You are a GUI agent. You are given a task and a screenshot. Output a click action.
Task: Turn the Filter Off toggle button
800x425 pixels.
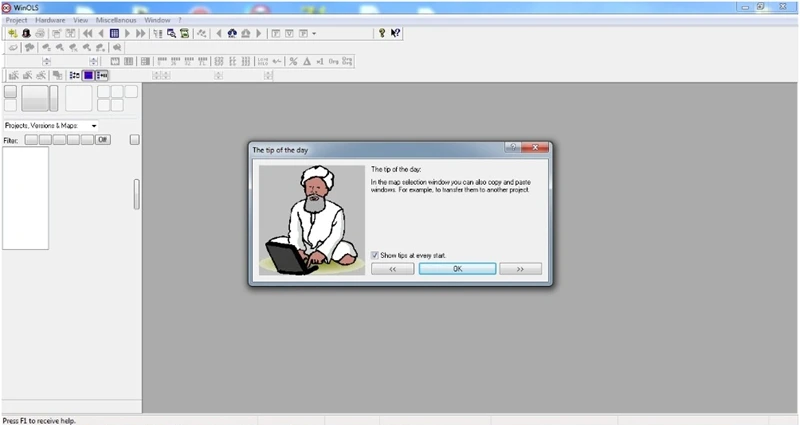click(x=103, y=139)
